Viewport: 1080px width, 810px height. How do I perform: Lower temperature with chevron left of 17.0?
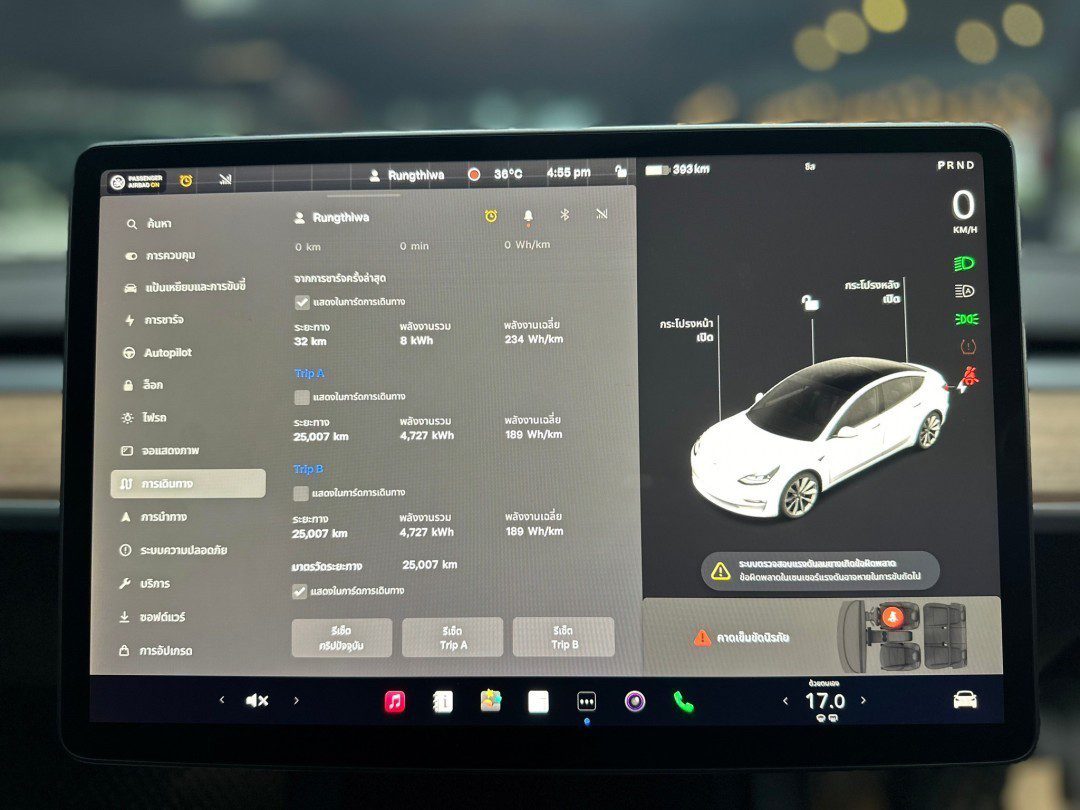pos(785,700)
